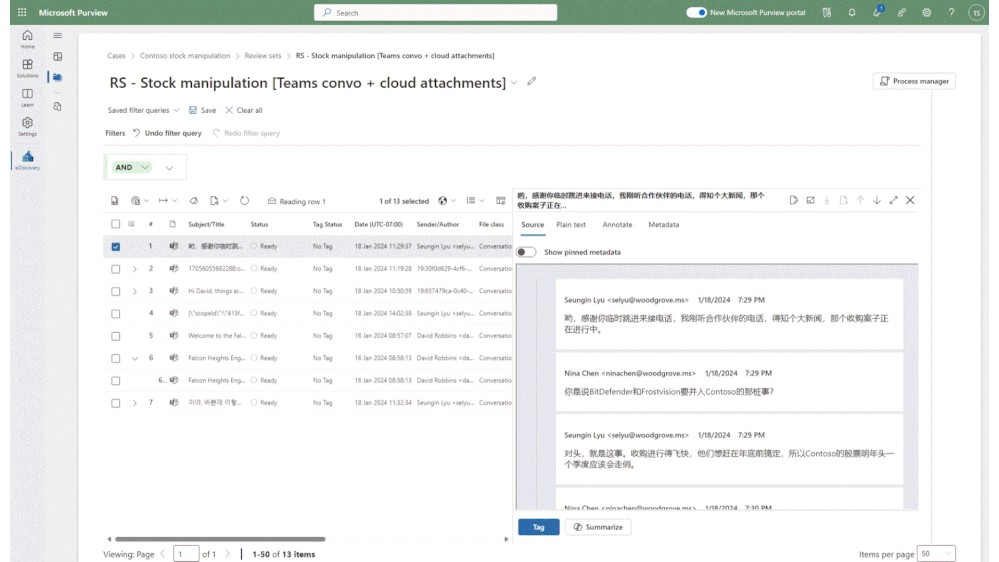The image size is (999, 562).
Task: Click the blue Tag button
Action: click(x=538, y=527)
